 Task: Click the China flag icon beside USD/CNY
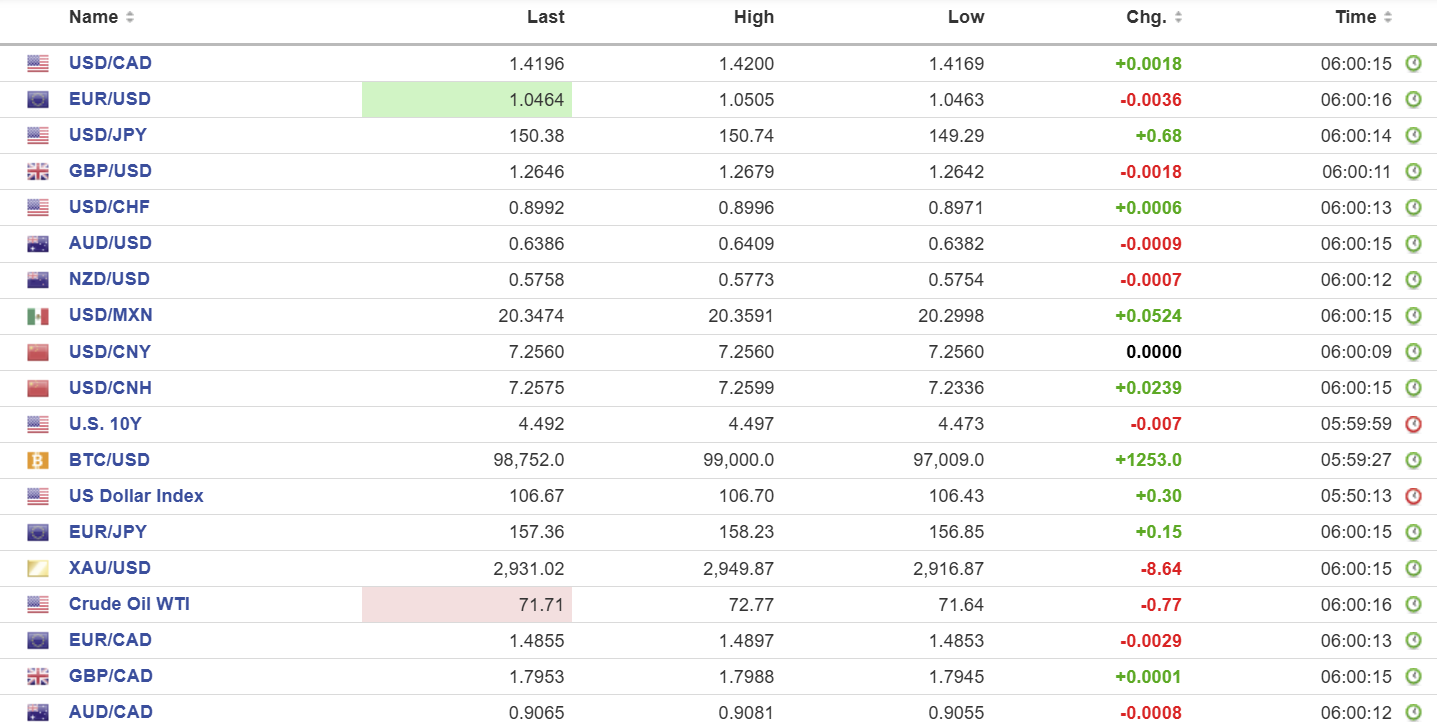38,352
